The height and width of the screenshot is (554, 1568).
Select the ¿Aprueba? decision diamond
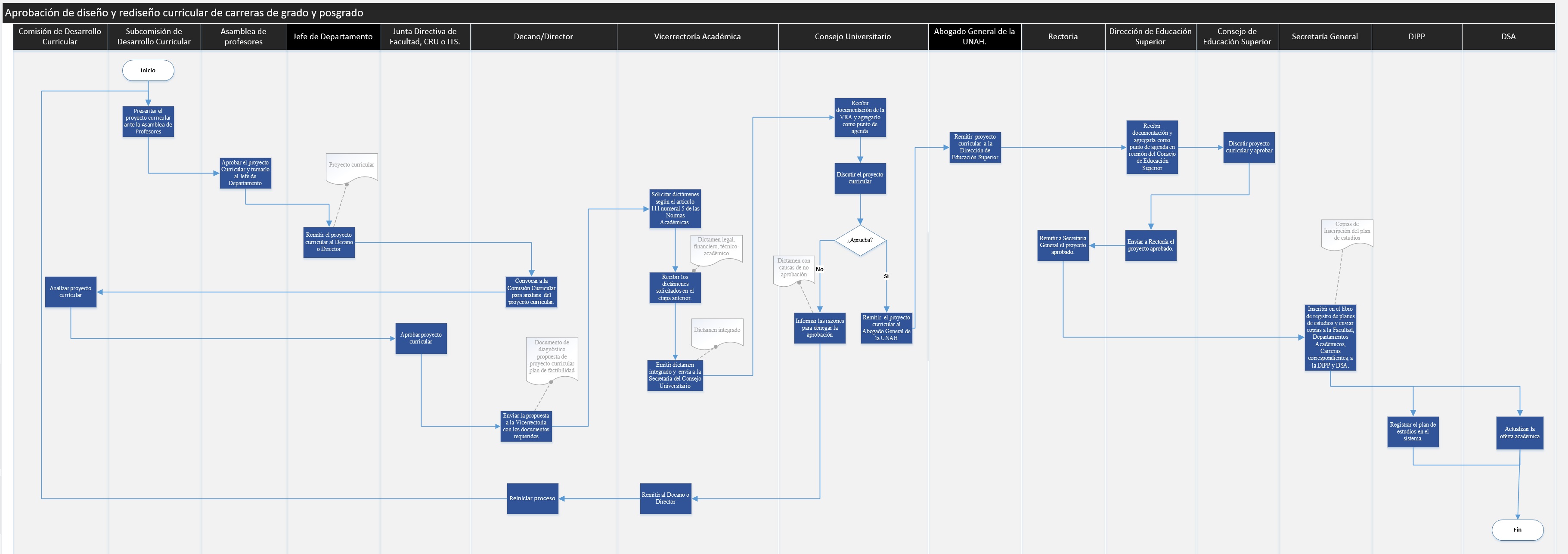859,241
